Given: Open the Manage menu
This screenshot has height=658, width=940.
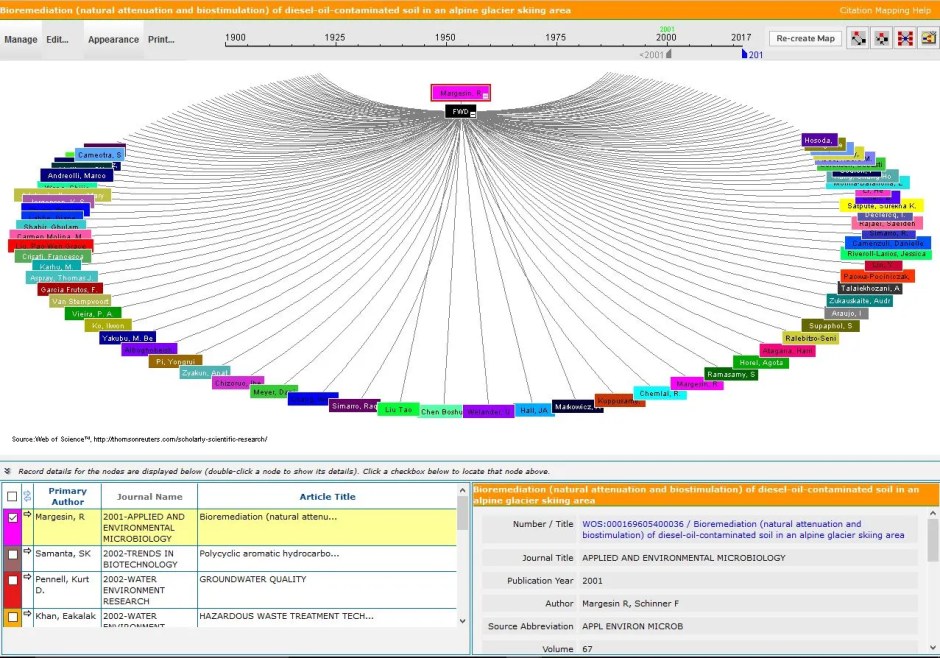Looking at the screenshot, I should click(x=20, y=39).
